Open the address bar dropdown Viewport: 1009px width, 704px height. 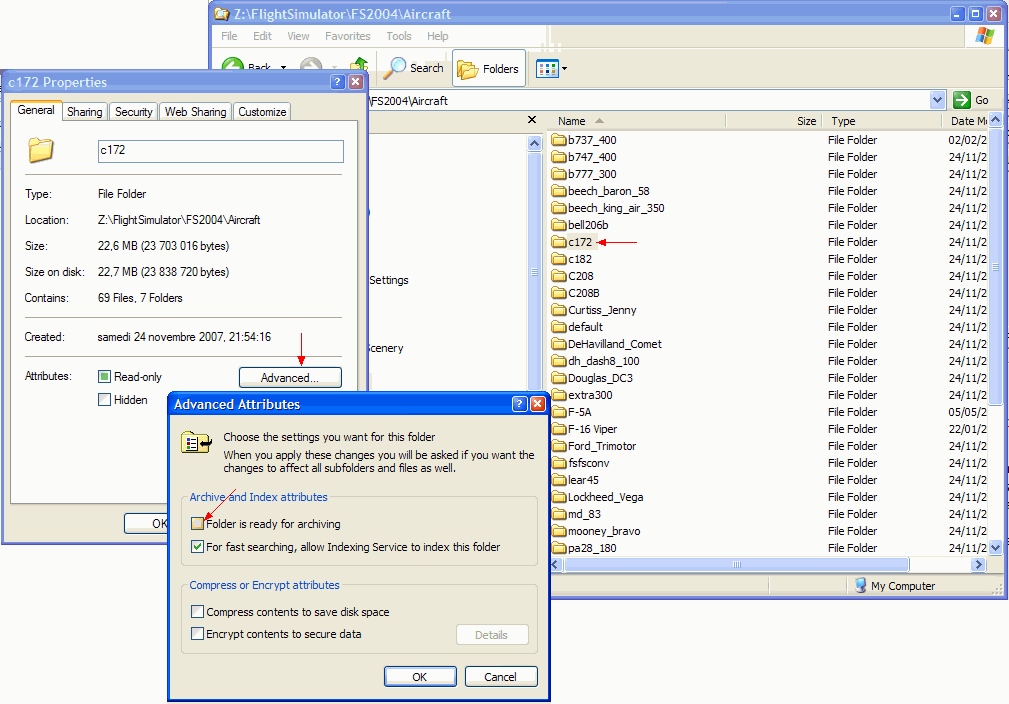pyautogui.click(x=938, y=100)
